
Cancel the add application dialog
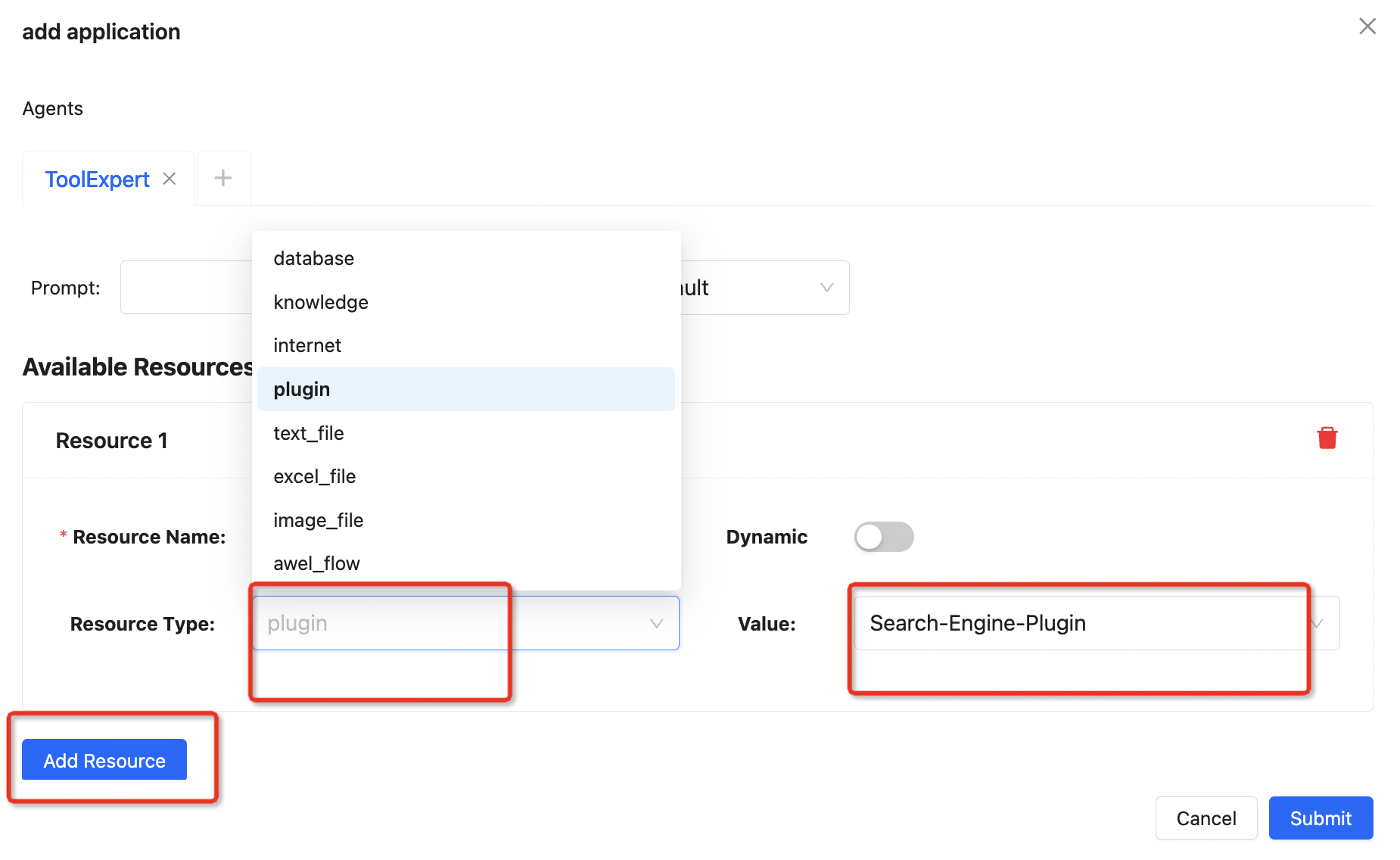[x=1206, y=818]
